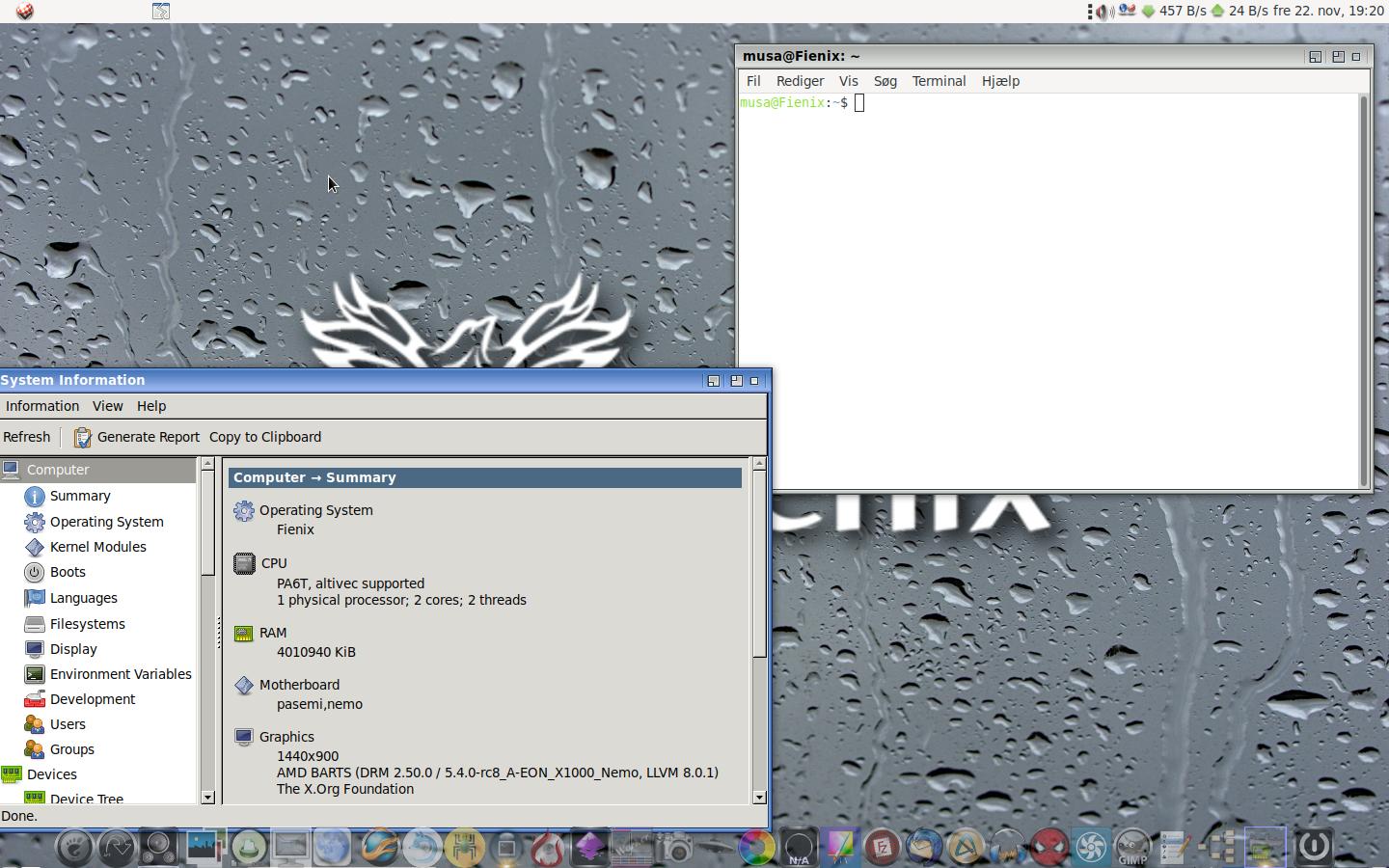
Task: Open the terminal's Hjælp menu
Action: [x=1000, y=81]
